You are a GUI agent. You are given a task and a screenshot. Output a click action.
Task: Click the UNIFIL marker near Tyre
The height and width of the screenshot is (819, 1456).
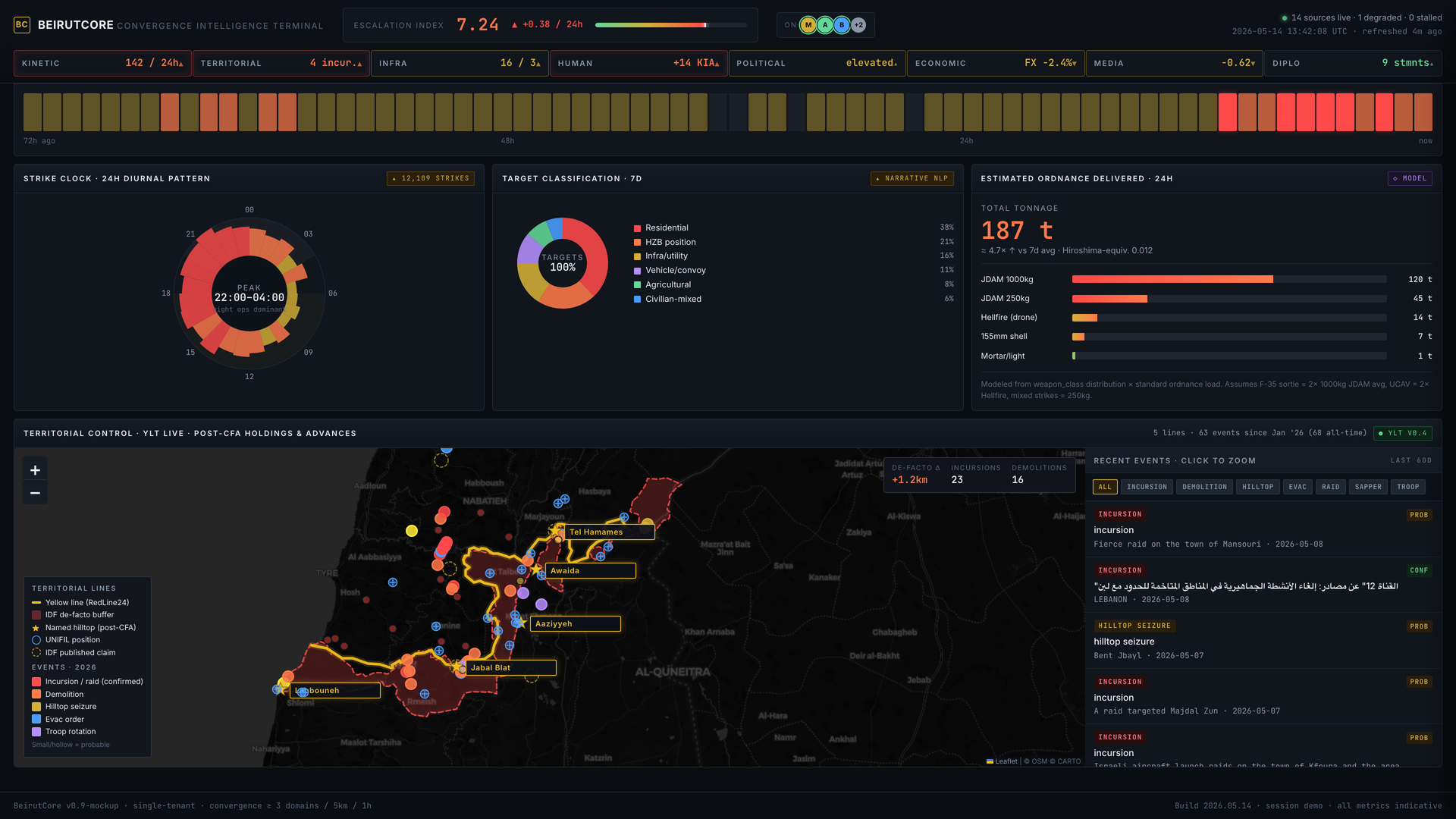coord(393,582)
